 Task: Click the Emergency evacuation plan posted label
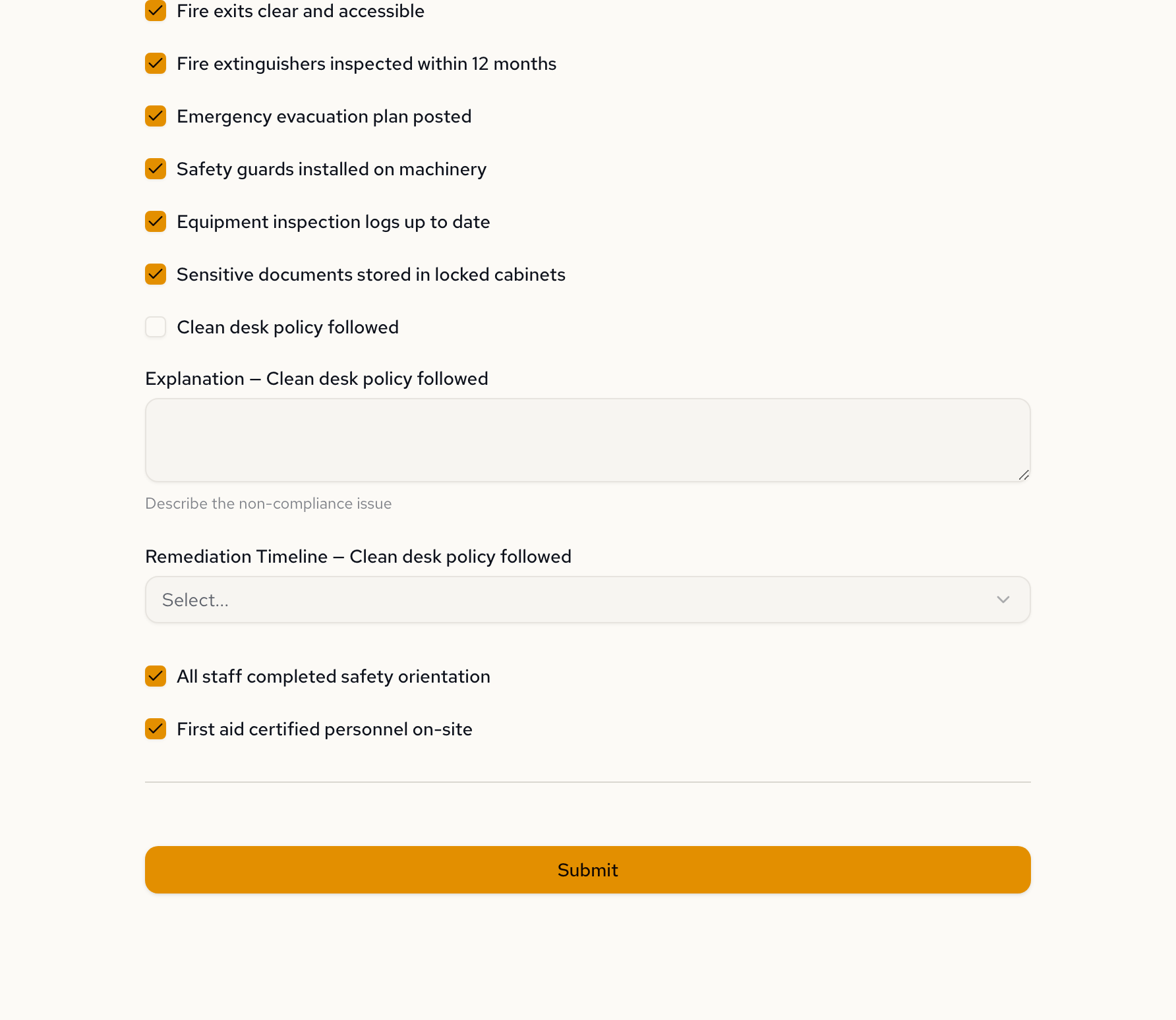(324, 117)
